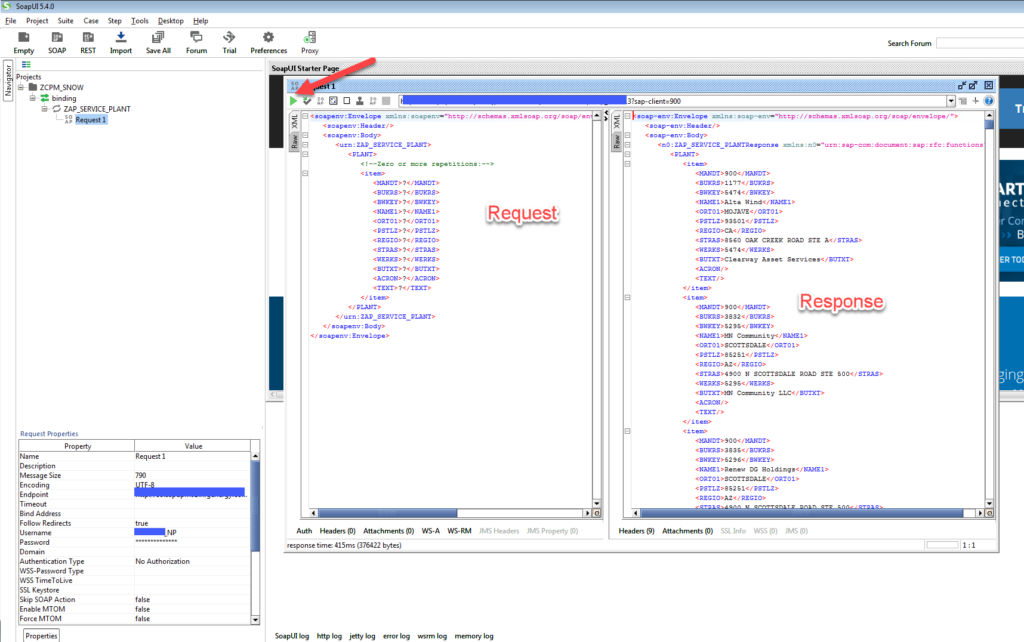The image size is (1024, 642).
Task: Click the binding interface icon
Action: click(x=44, y=98)
